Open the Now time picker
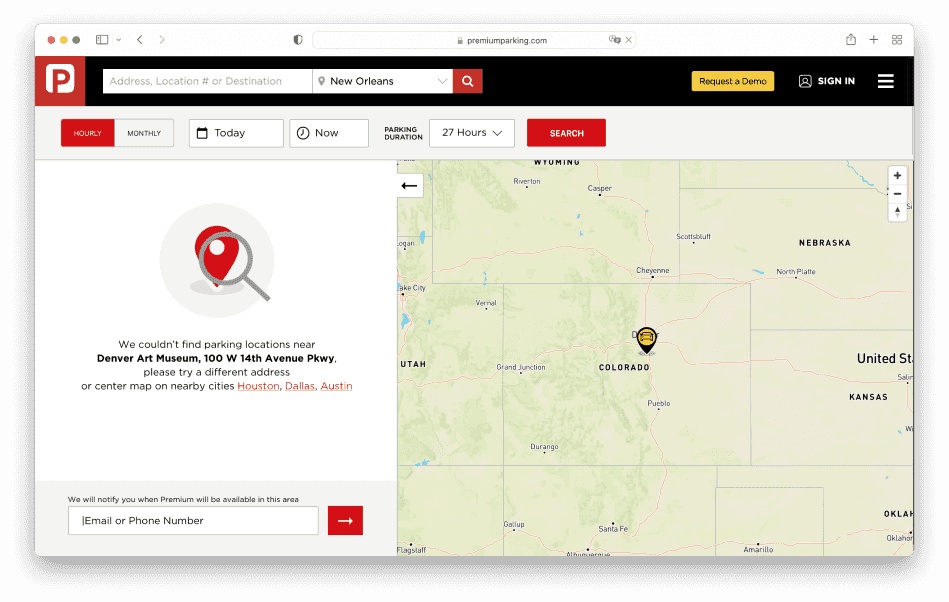Screen dimensions: 949x602 pyautogui.click(x=329, y=133)
